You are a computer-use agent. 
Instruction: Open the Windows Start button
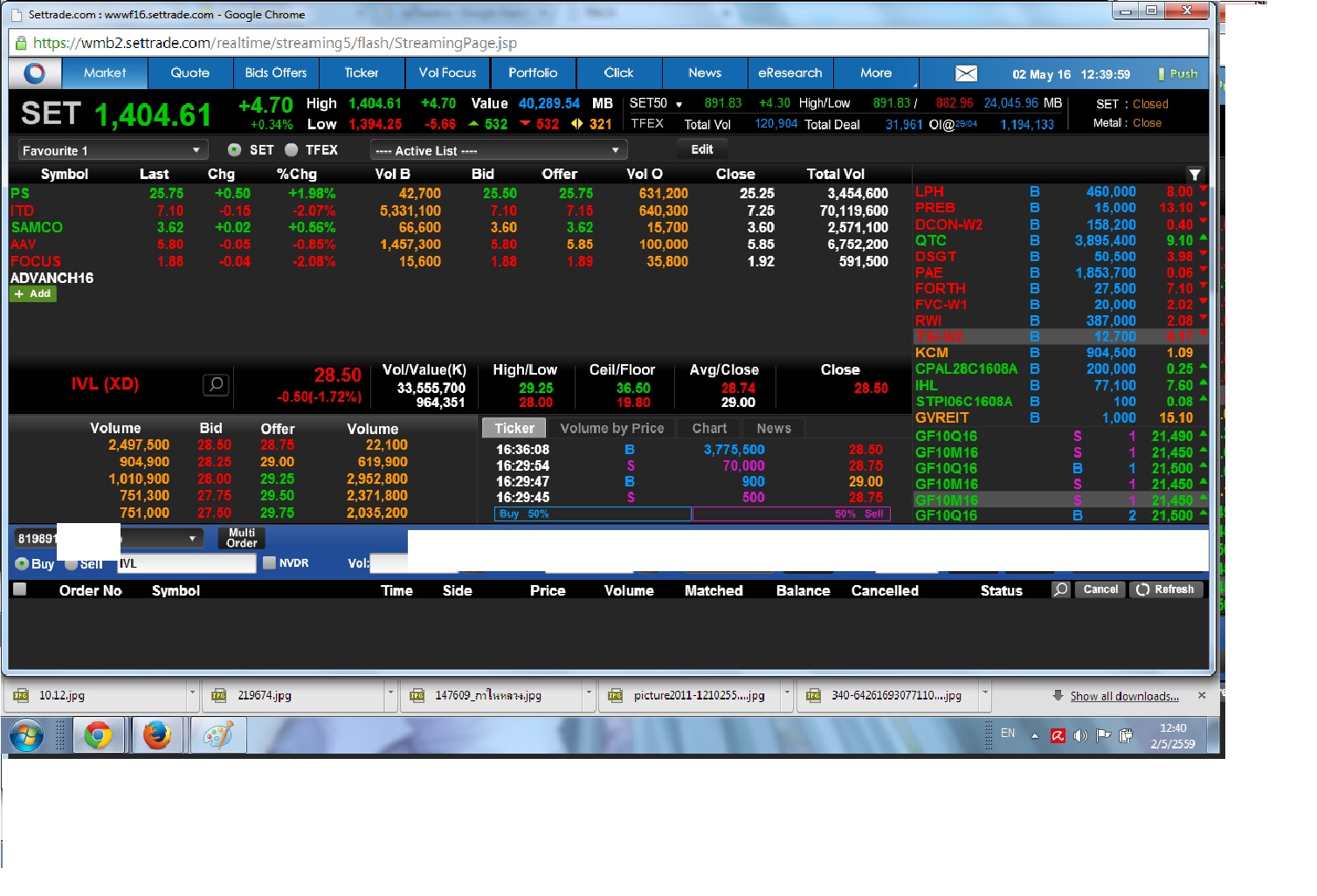[x=27, y=735]
